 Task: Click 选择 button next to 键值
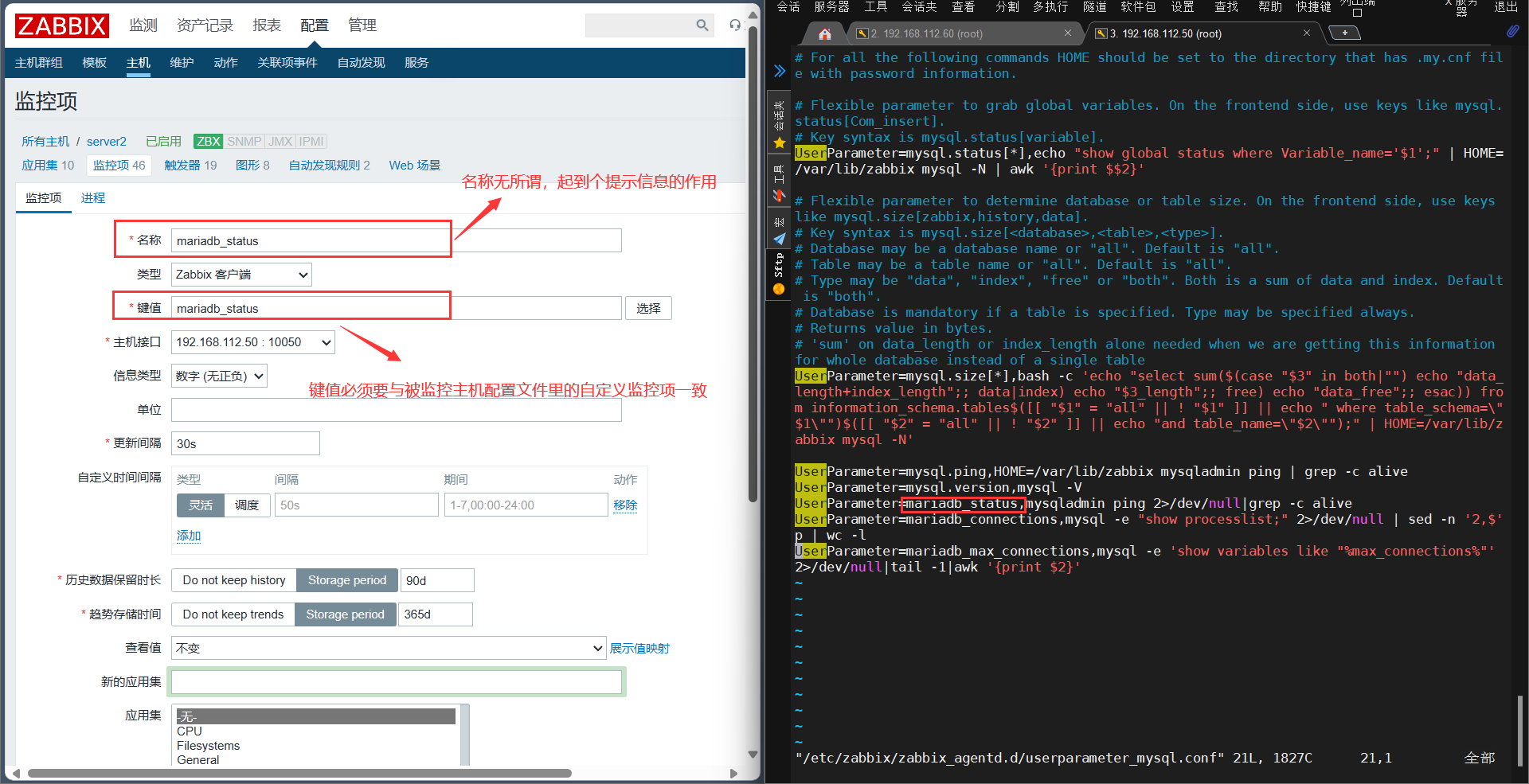648,308
